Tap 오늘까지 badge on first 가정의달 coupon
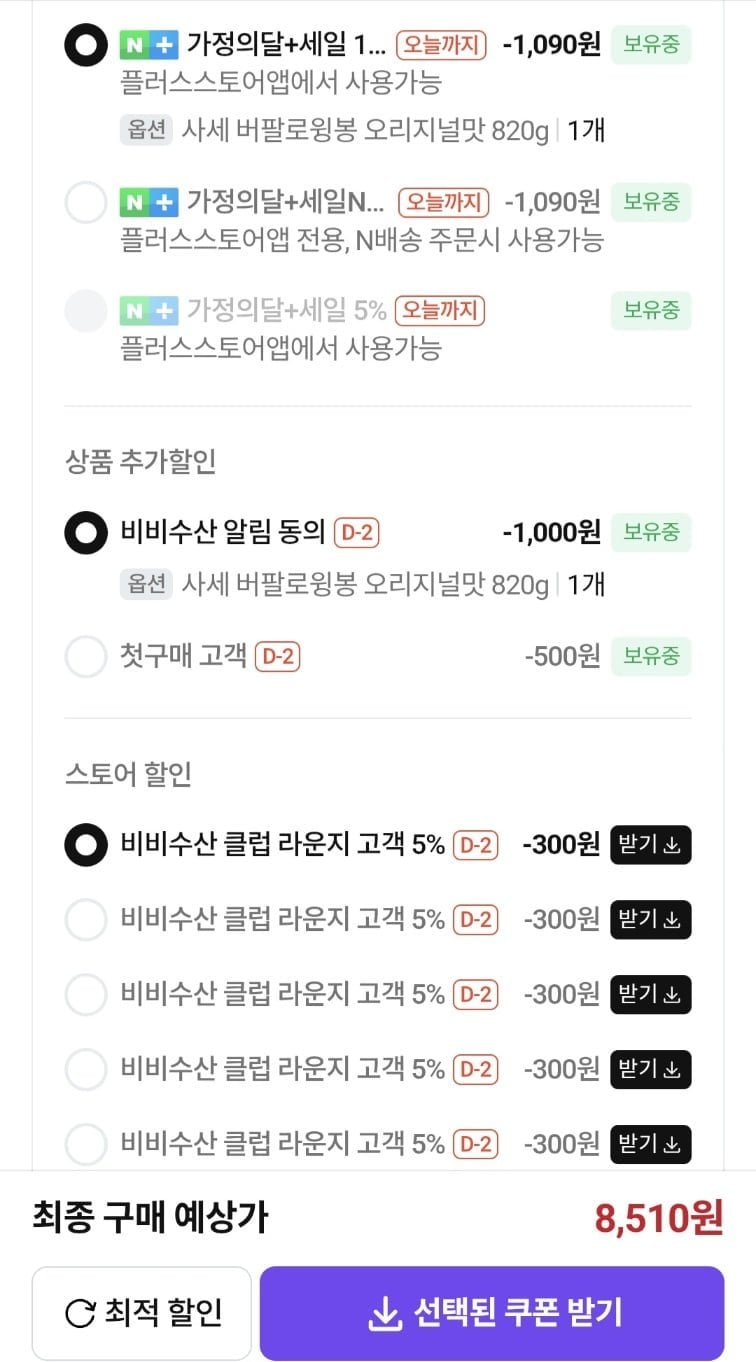This screenshot has width=756, height=1362. [x=441, y=46]
